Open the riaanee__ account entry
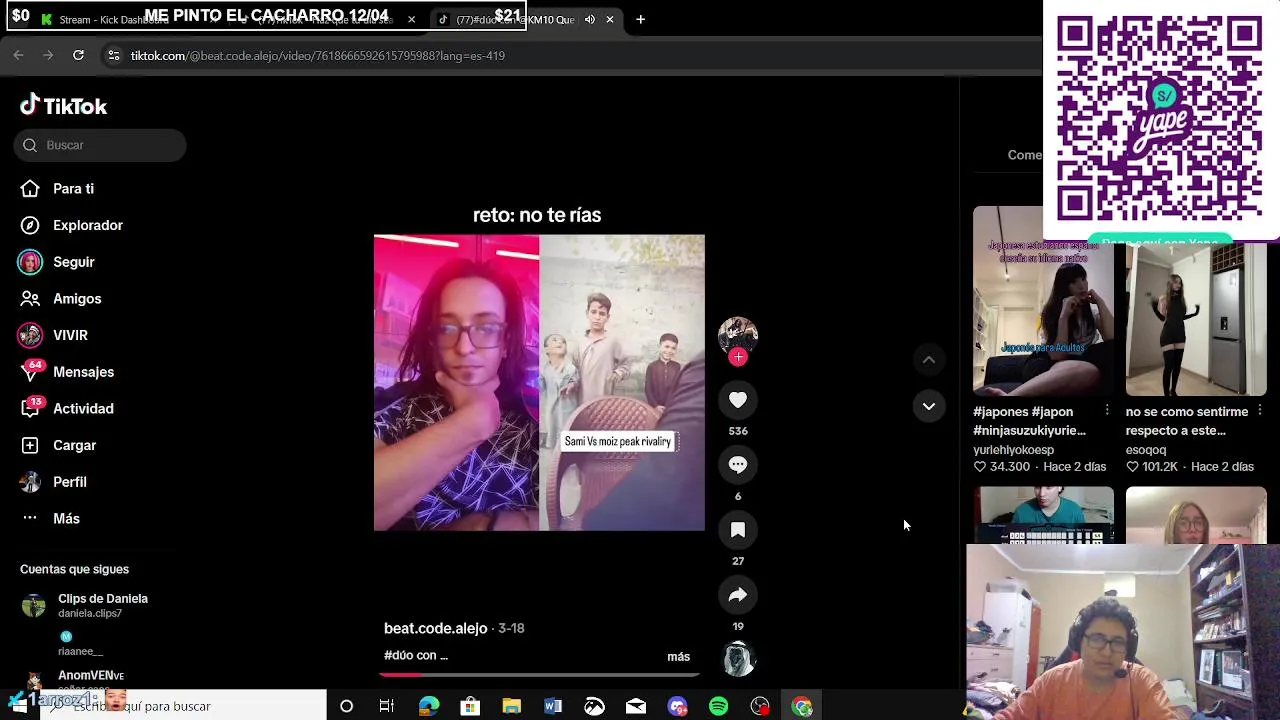Image resolution: width=1280 pixels, height=720 pixels. pyautogui.click(x=80, y=644)
